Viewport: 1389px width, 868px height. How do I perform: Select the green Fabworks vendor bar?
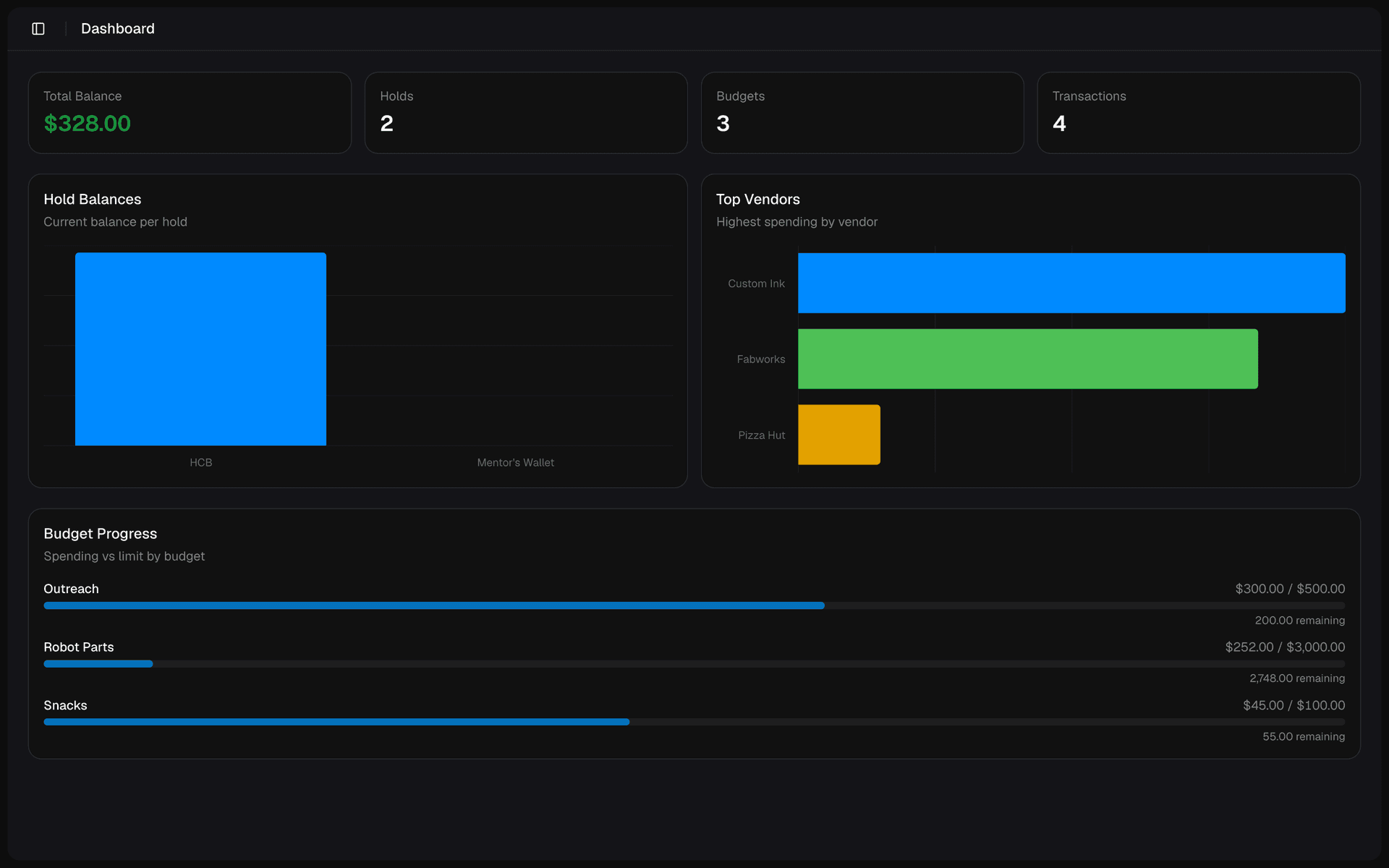(x=1028, y=359)
